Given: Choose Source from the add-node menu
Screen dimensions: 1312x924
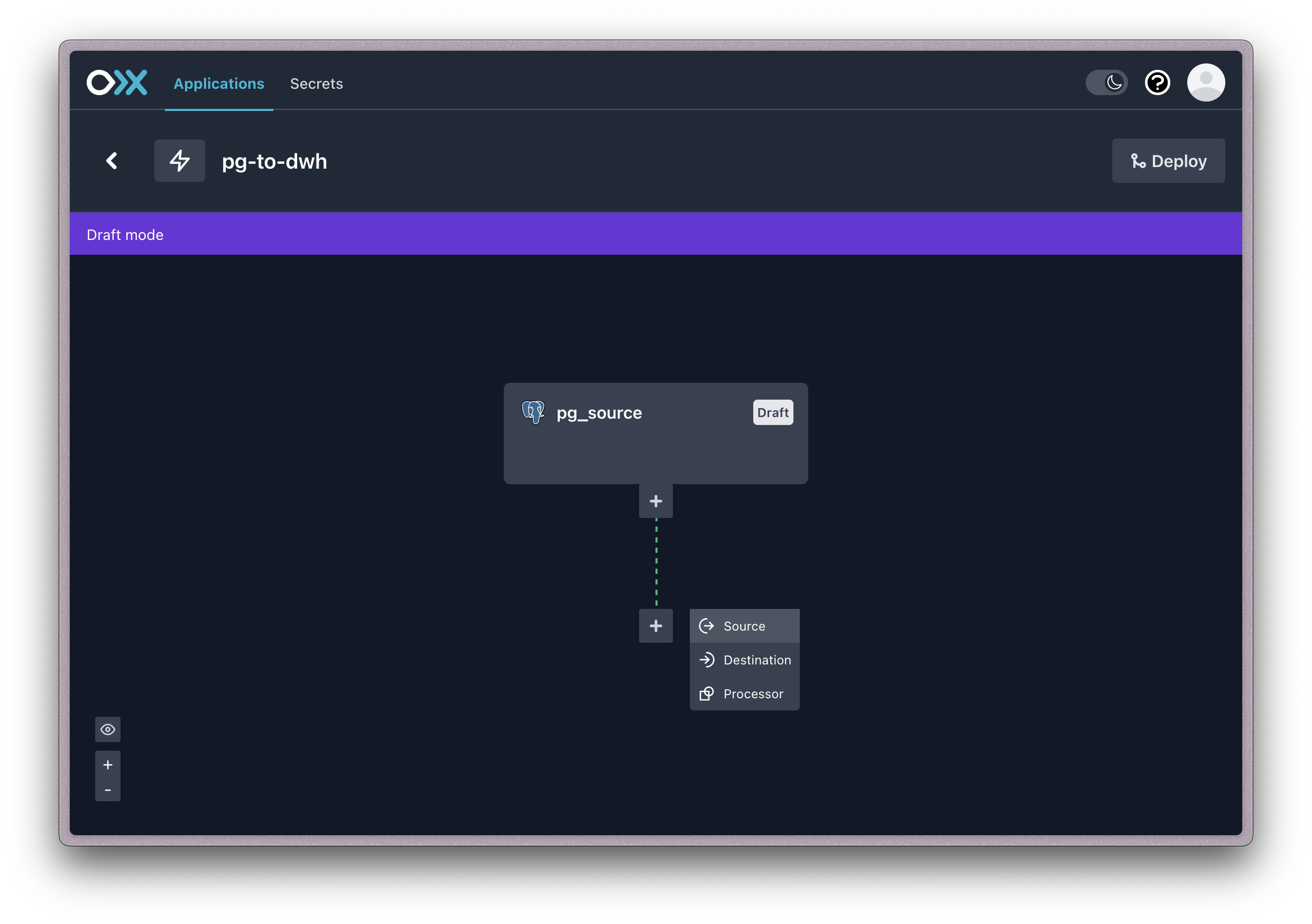Looking at the screenshot, I should tap(744, 626).
